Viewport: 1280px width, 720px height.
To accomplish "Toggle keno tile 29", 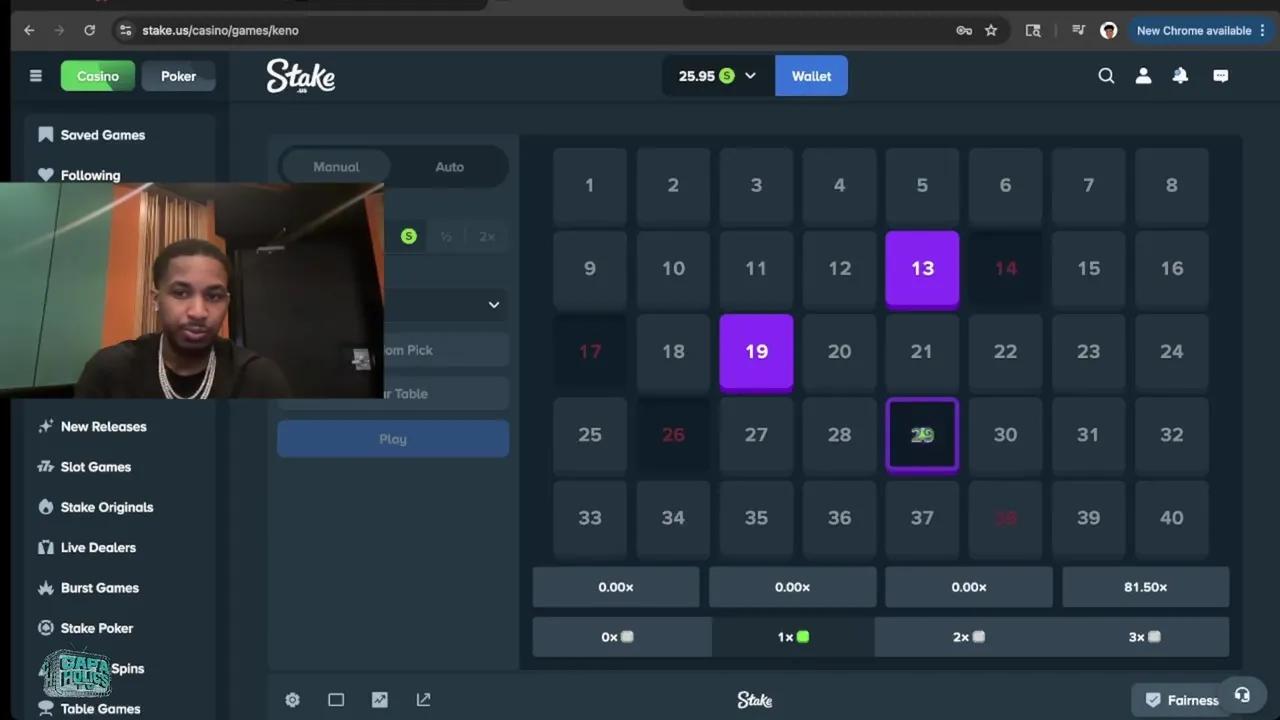I will tap(922, 434).
